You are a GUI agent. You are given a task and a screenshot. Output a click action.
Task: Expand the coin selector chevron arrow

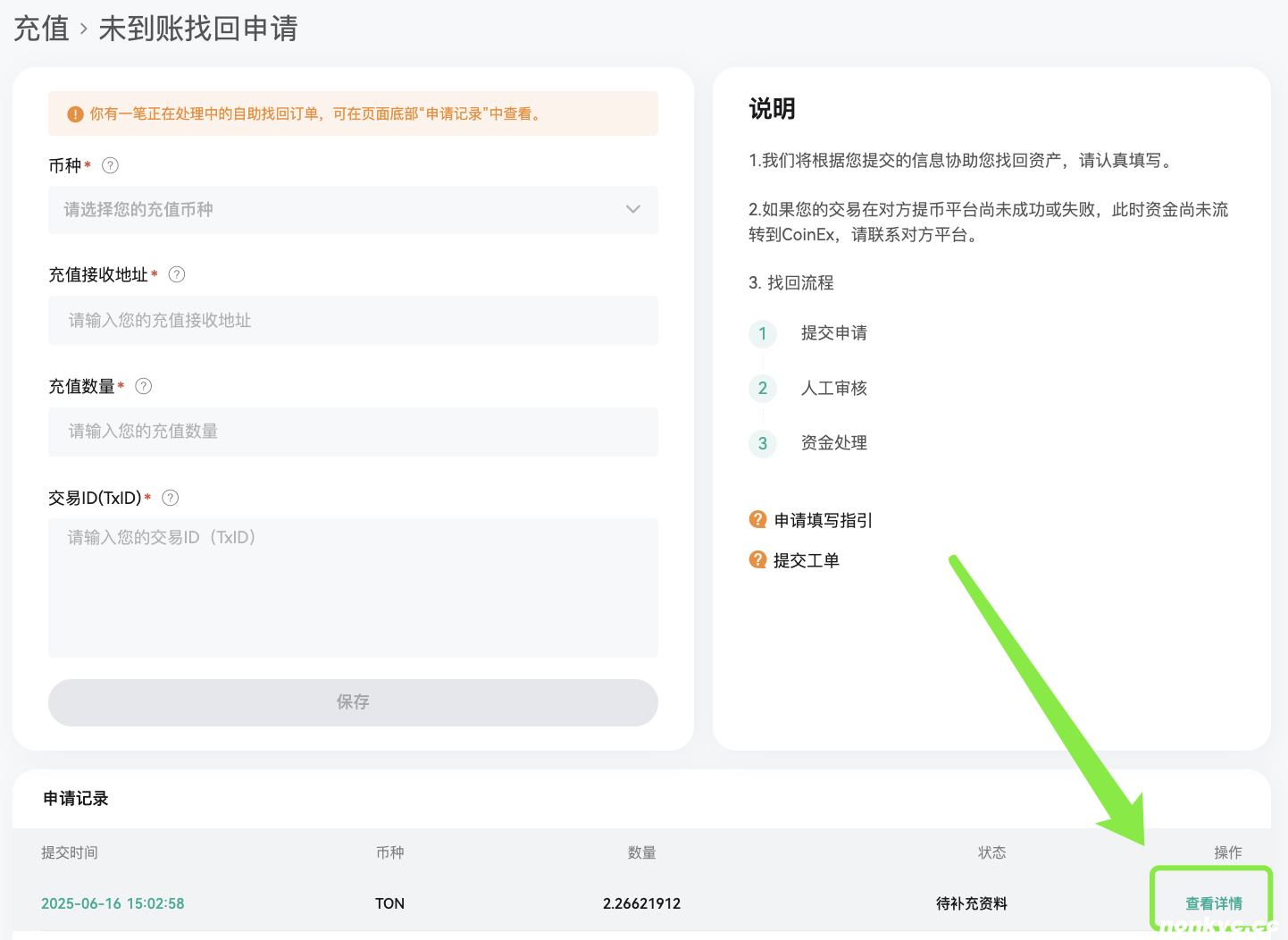click(633, 209)
